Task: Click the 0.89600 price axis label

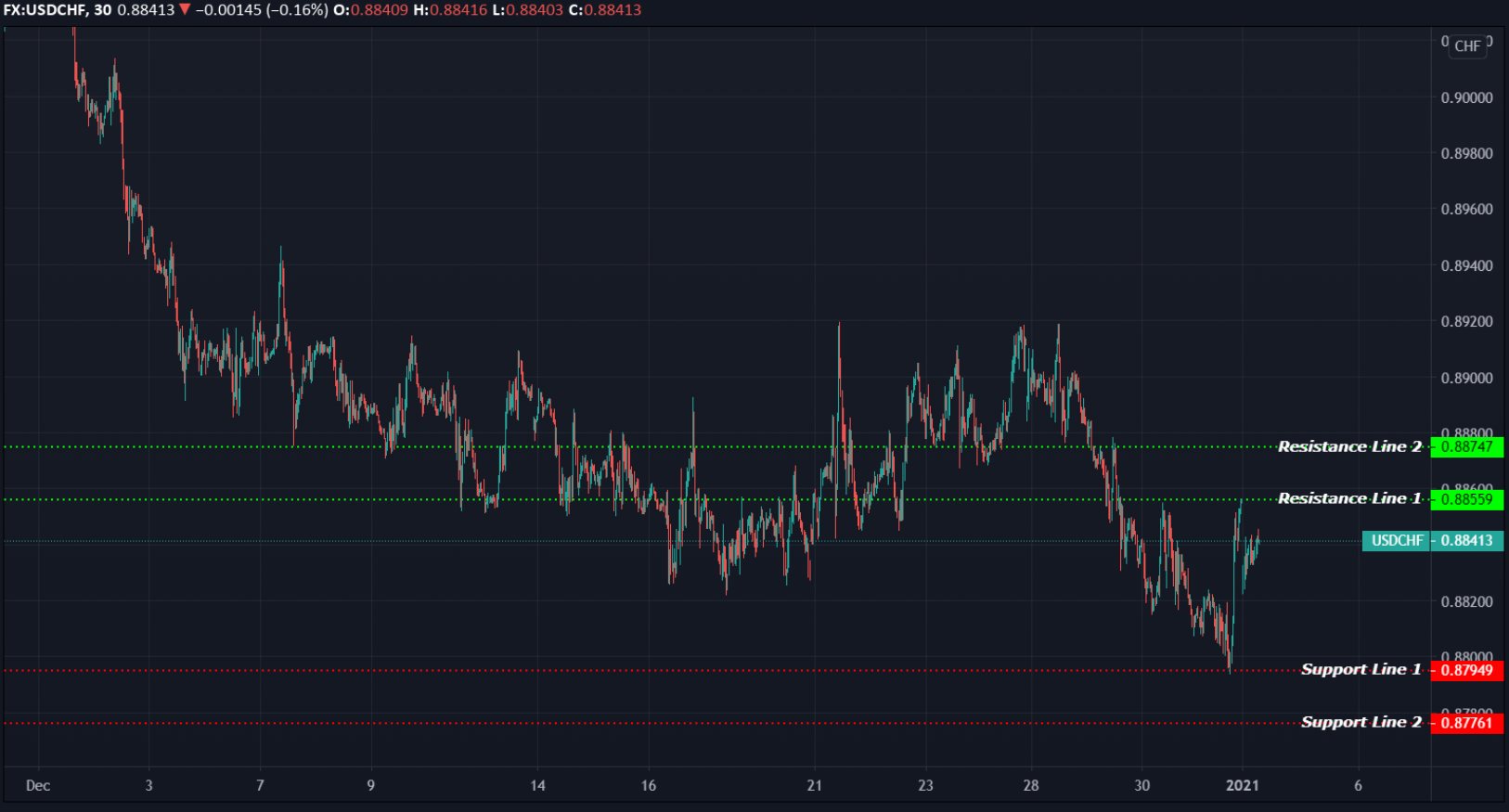Action: tap(1466, 209)
